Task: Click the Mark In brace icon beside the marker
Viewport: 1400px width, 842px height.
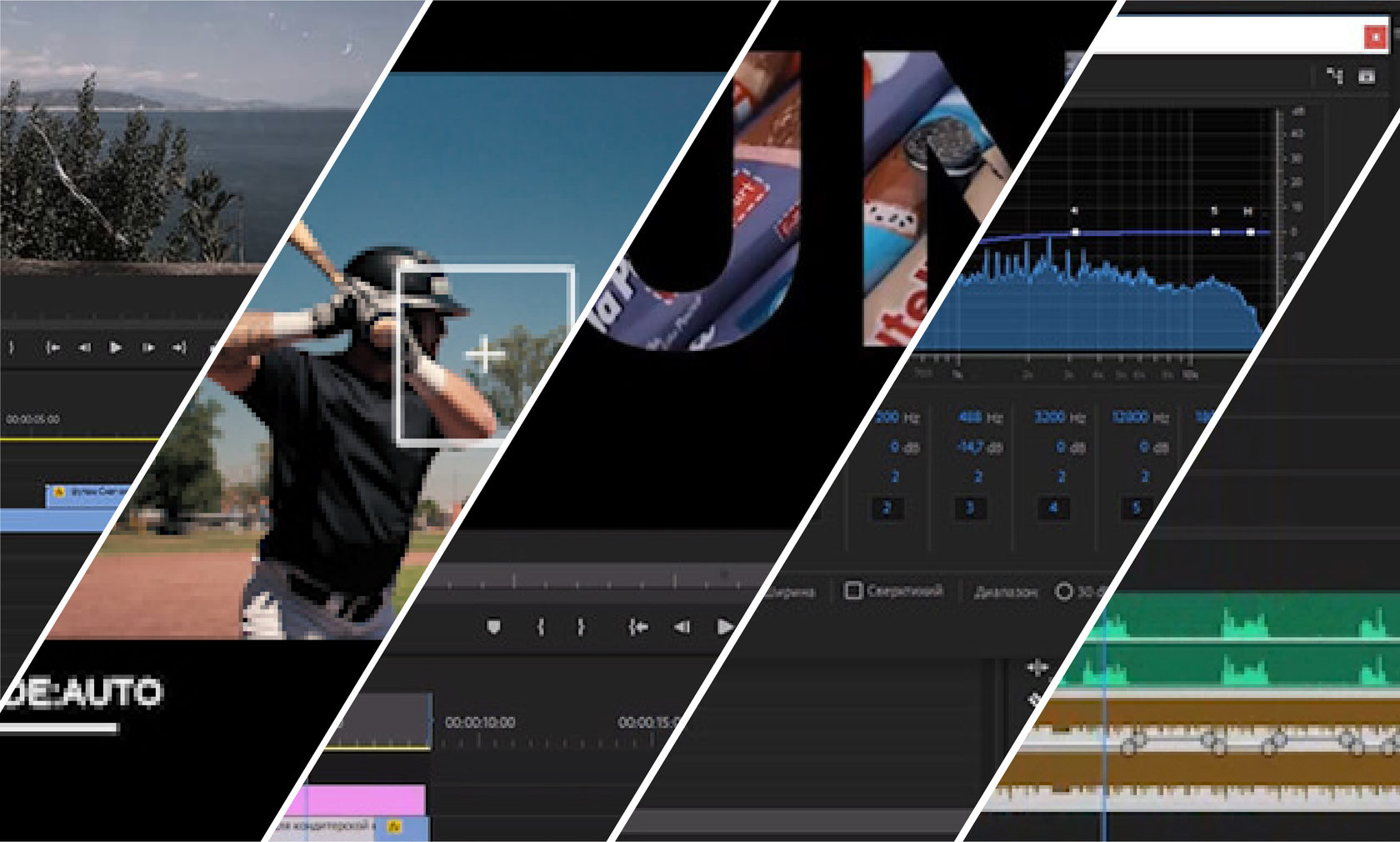Action: tap(541, 627)
